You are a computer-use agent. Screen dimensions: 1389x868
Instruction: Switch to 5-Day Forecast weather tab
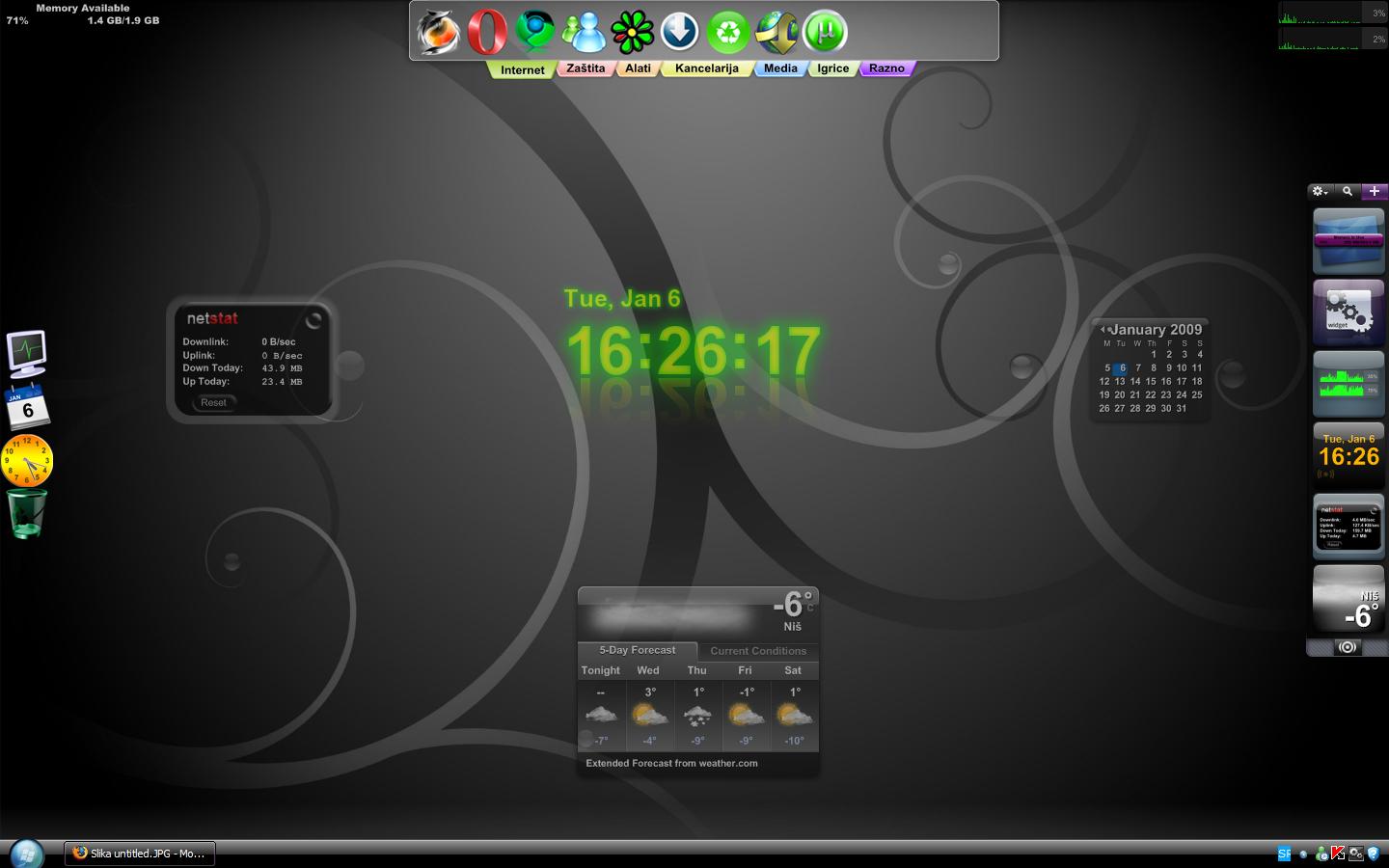[638, 650]
